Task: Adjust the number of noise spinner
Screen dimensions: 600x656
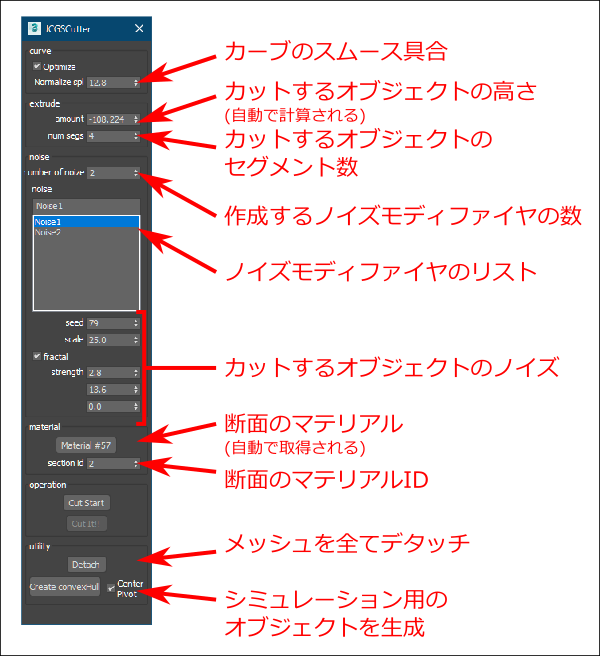Action: [136, 173]
